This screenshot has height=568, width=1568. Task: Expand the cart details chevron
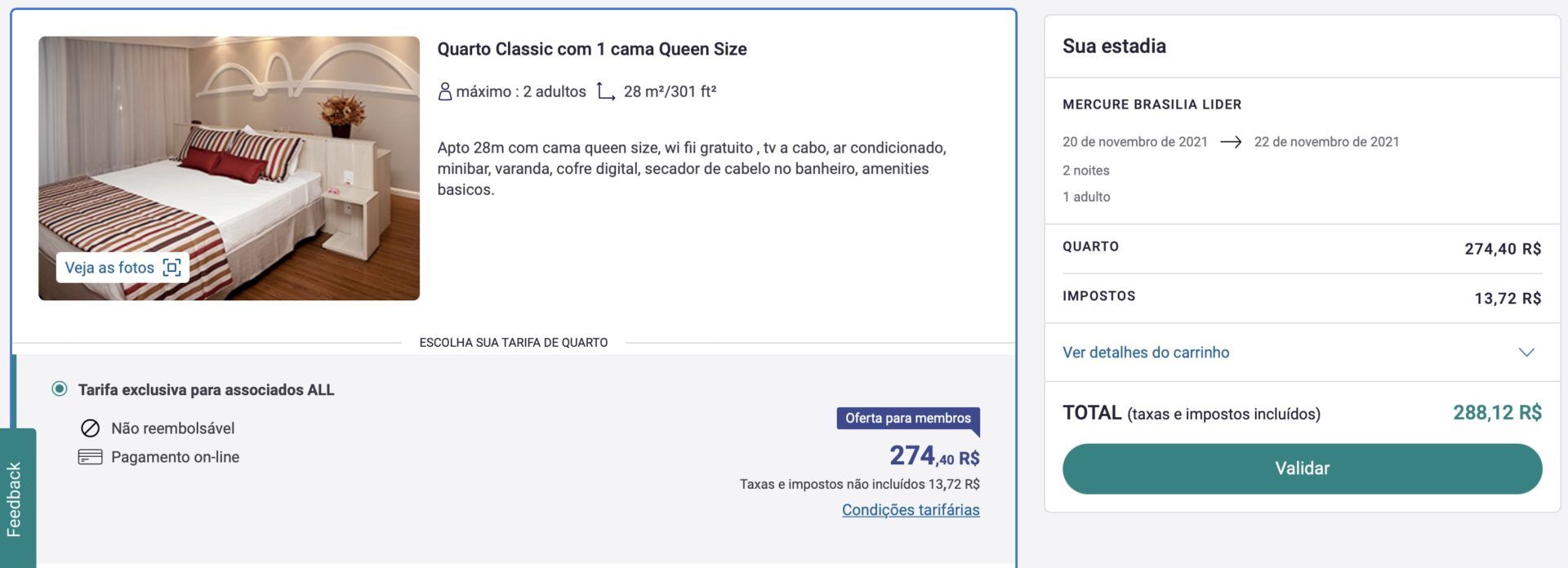point(1526,353)
